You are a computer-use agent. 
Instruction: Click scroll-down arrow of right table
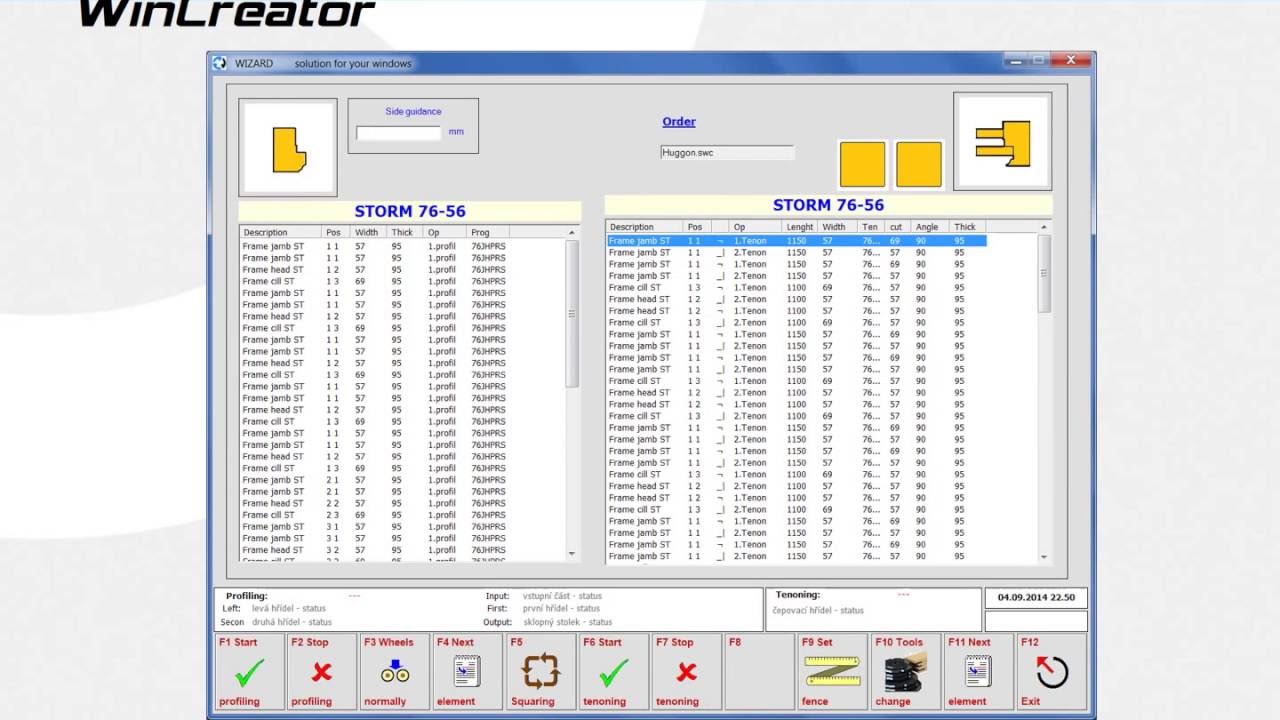(1044, 557)
